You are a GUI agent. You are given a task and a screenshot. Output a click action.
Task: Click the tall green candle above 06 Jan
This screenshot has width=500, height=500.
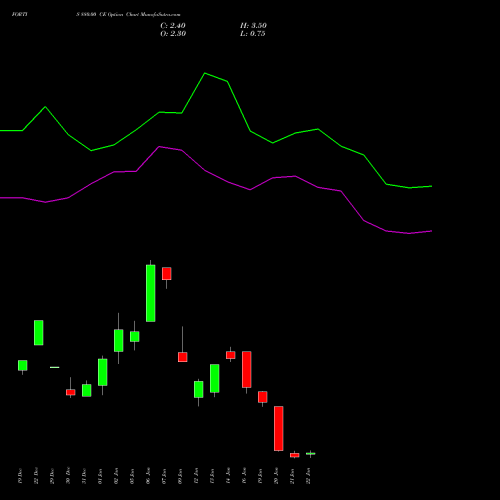click(151, 293)
